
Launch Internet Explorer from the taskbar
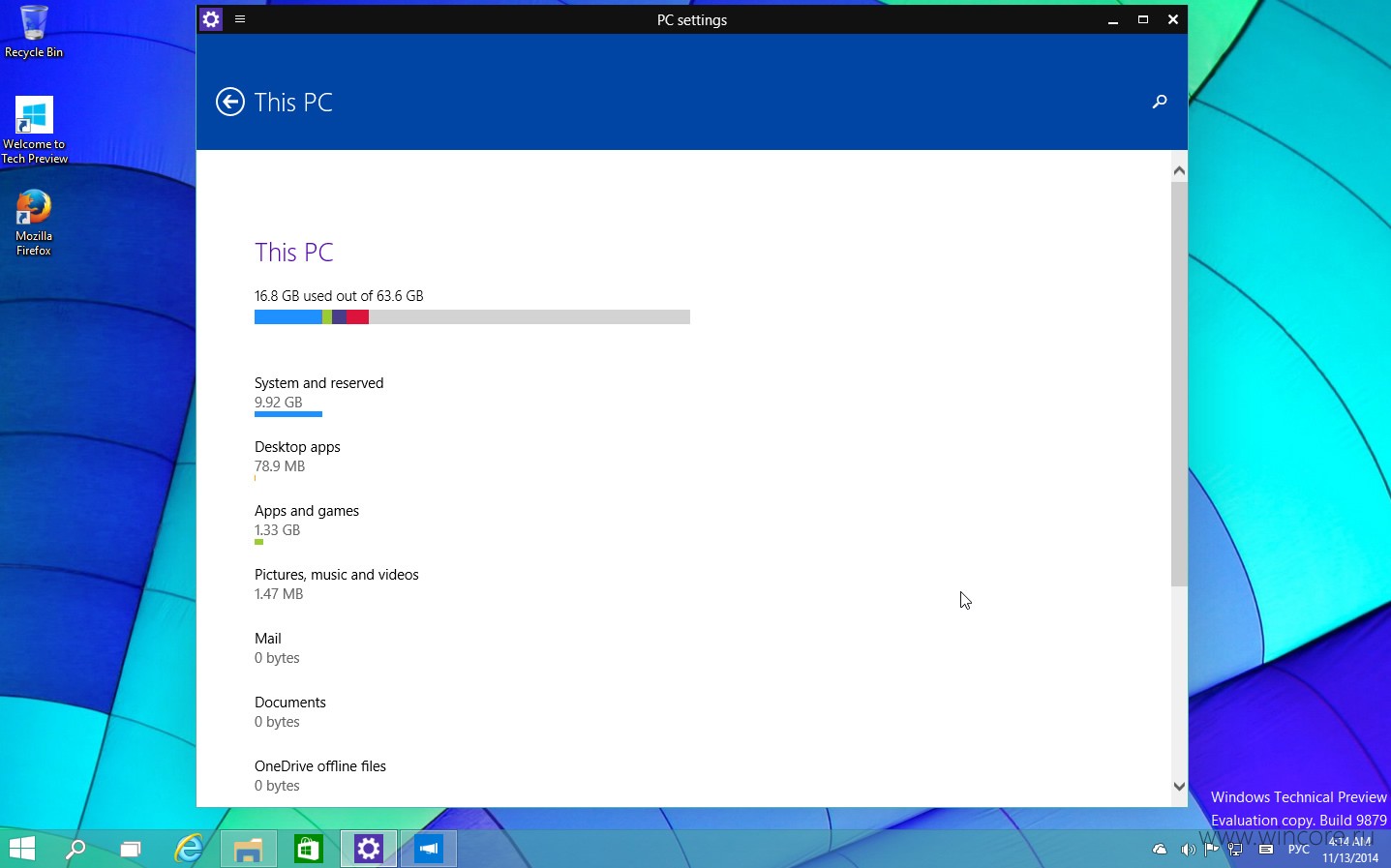(188, 849)
